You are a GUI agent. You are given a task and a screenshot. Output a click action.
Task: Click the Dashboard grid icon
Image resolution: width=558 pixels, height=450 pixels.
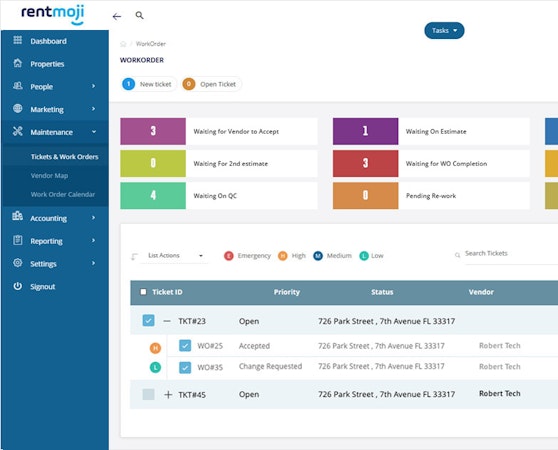pyautogui.click(x=17, y=40)
